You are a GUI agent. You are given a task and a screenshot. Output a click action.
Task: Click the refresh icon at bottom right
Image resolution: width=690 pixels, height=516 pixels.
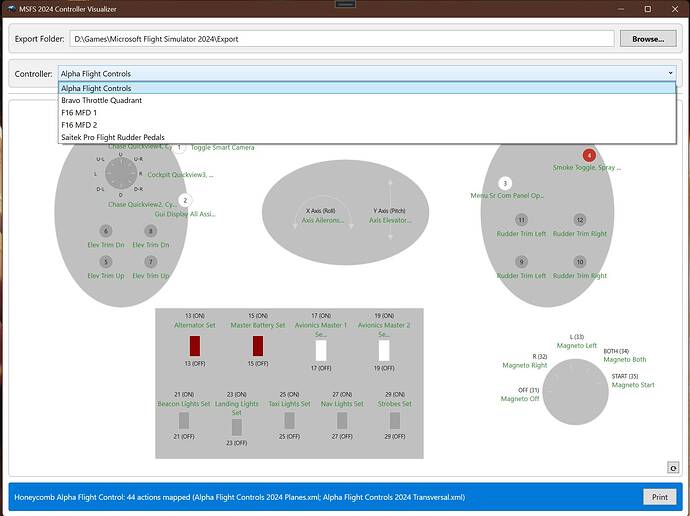(673, 468)
